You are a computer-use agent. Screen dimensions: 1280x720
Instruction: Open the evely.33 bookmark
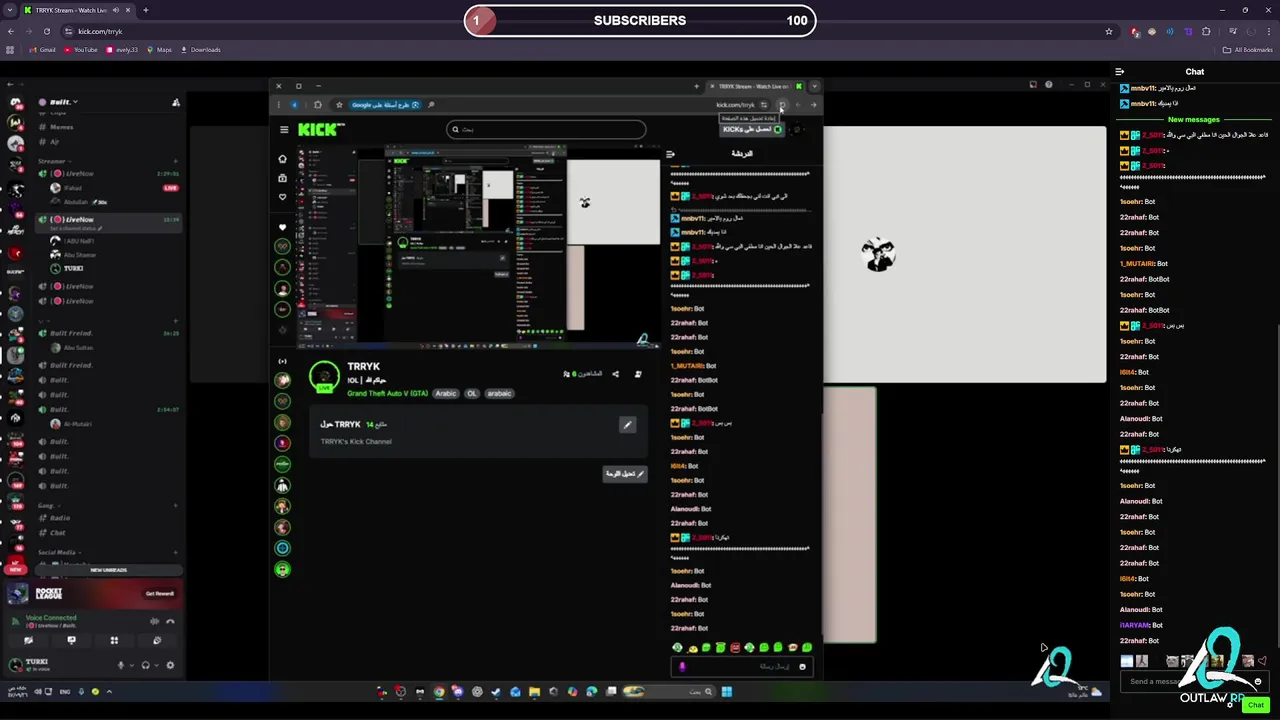[x=121, y=50]
